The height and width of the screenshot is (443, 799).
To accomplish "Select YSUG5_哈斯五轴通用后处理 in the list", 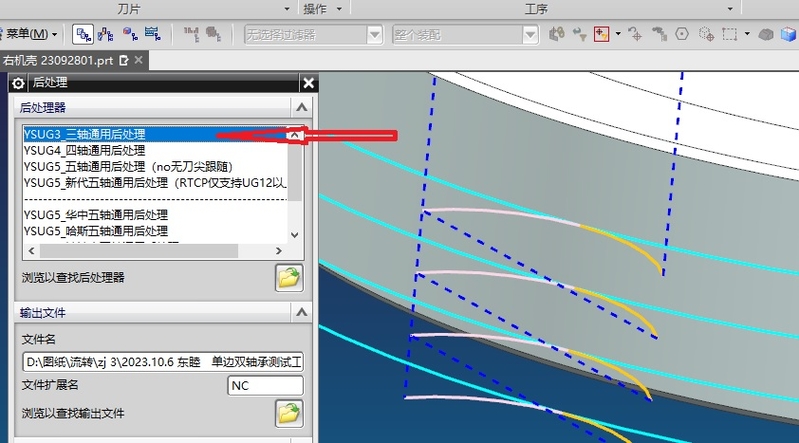I will point(155,231).
